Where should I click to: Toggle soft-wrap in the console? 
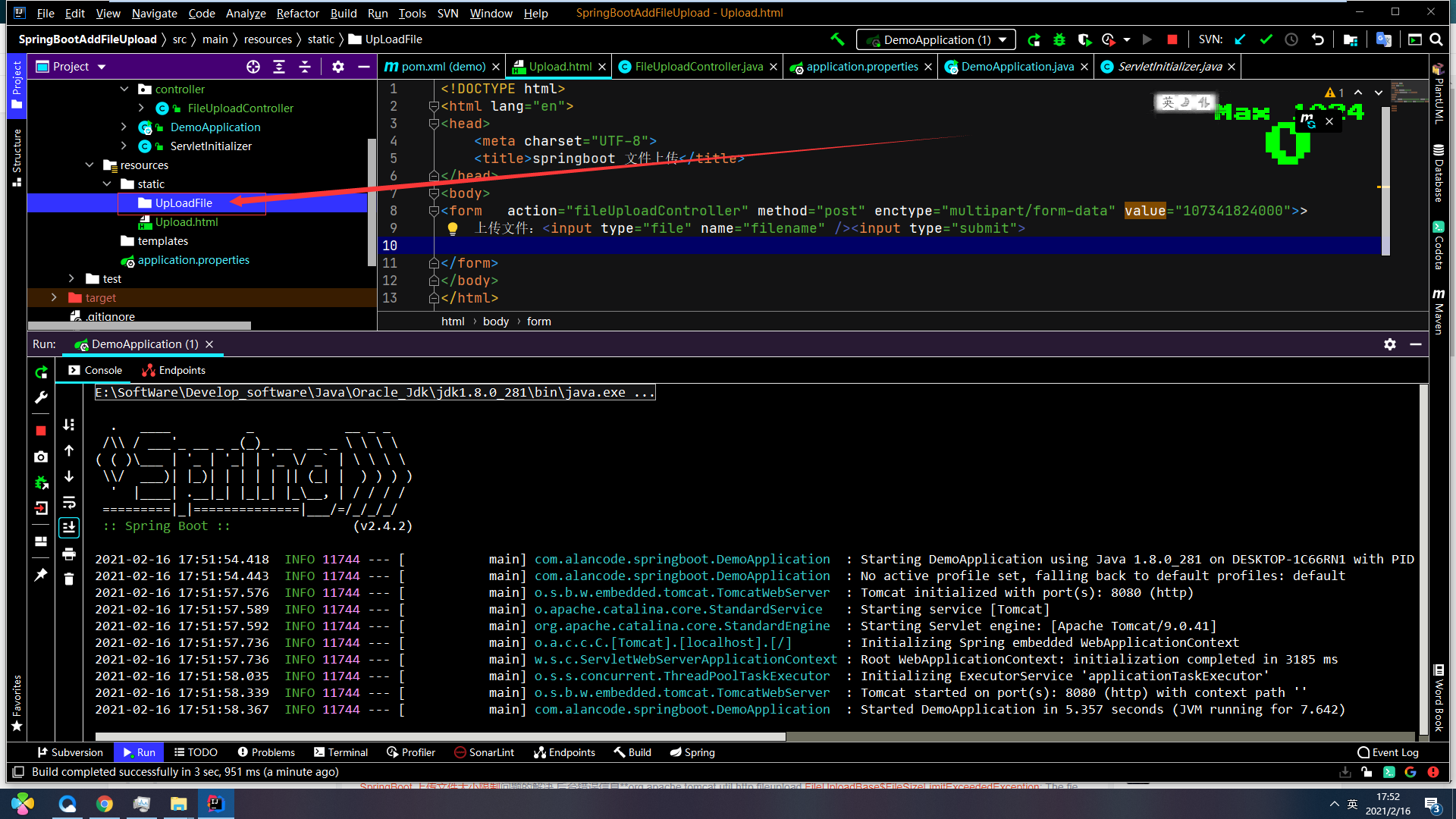pyautogui.click(x=69, y=502)
